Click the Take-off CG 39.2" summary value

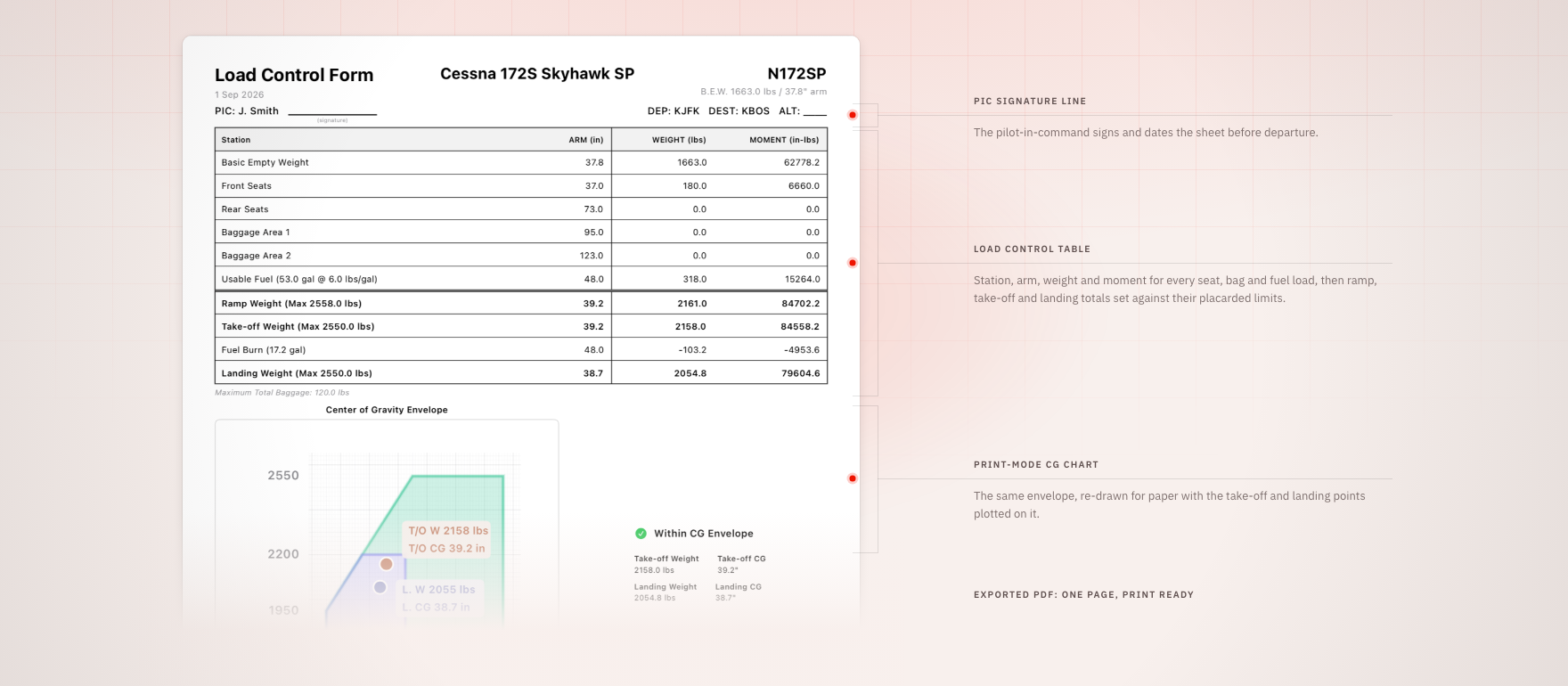[x=728, y=570]
